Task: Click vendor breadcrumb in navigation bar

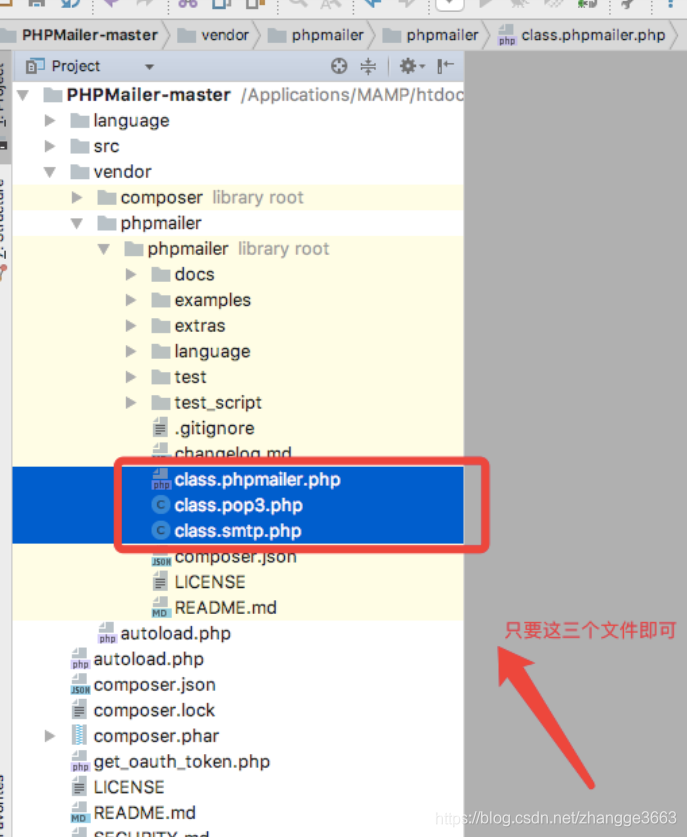Action: (213, 35)
